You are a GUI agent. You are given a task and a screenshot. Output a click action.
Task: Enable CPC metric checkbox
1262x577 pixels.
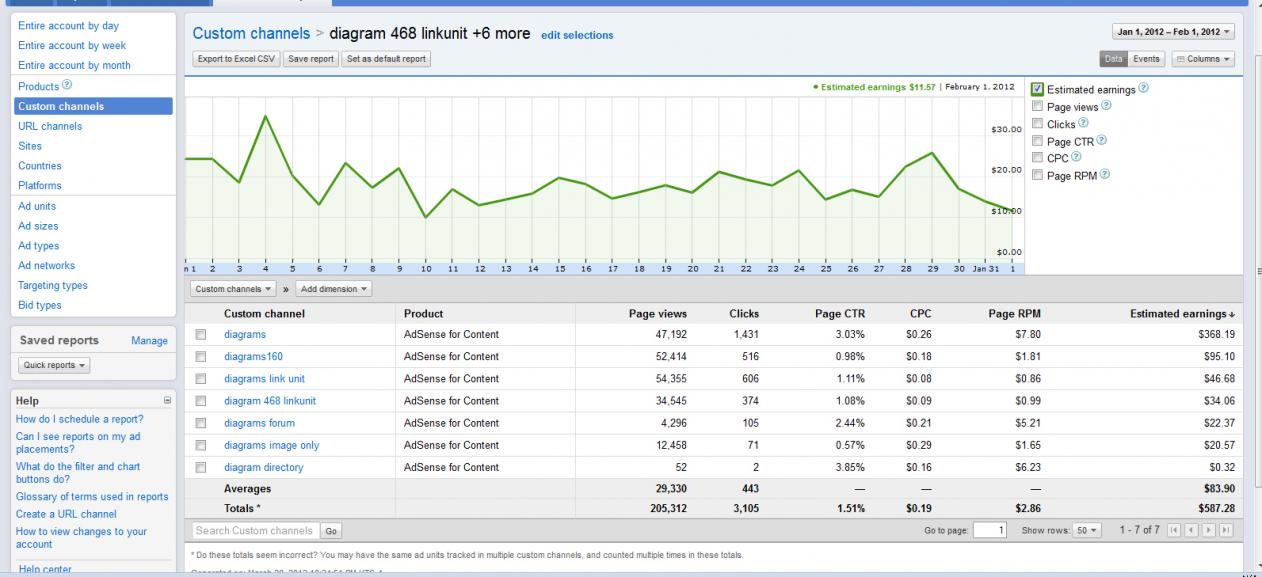[1038, 158]
